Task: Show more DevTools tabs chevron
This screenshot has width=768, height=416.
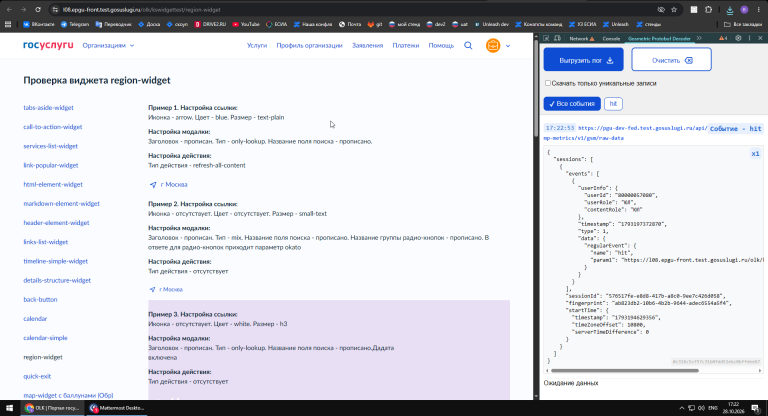Action: pos(699,38)
